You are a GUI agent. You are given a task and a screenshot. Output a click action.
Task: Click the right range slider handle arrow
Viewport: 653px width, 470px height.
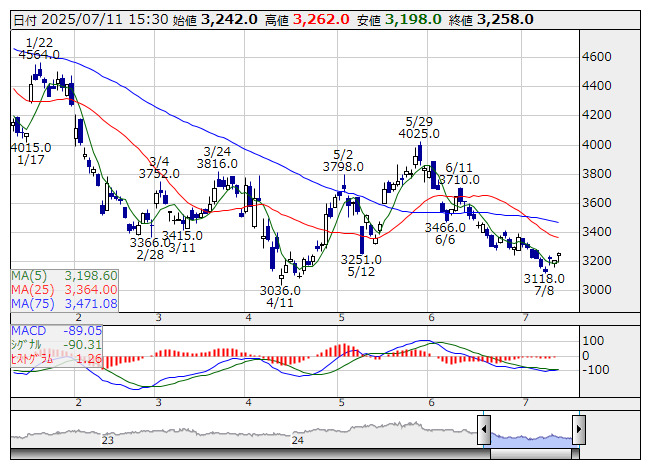point(579,429)
